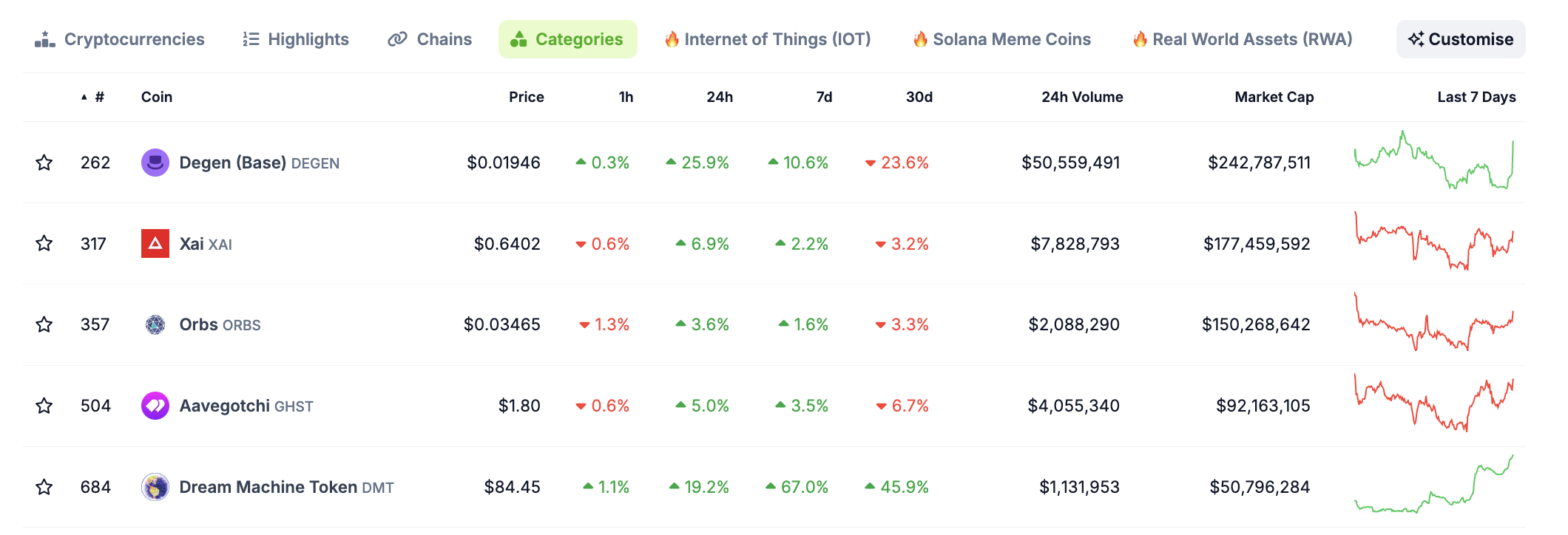This screenshot has height=535, width=1568.
Task: Click the Orbs coin logo
Action: [155, 324]
